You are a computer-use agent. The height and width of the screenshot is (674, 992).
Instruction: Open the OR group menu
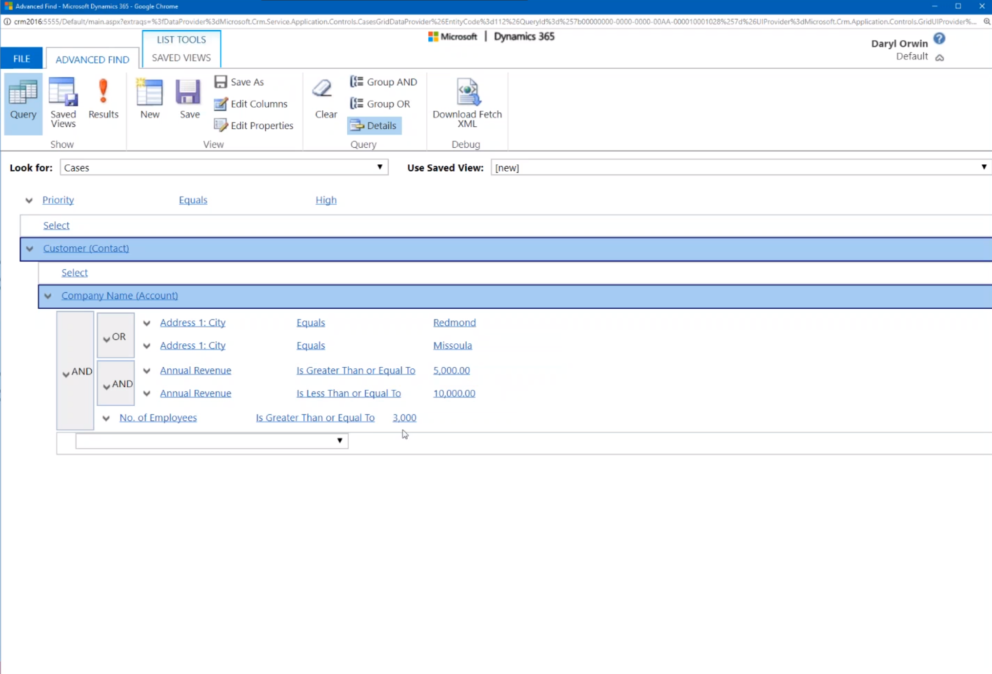pyautogui.click(x=115, y=336)
